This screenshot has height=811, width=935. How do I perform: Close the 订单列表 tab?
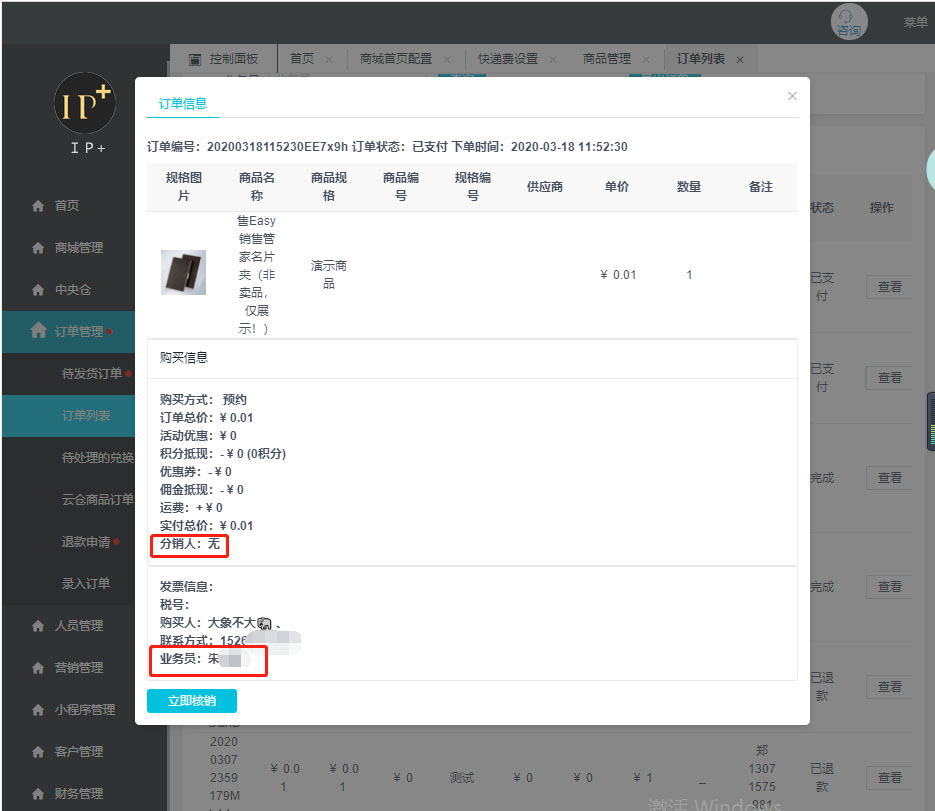[x=740, y=60]
